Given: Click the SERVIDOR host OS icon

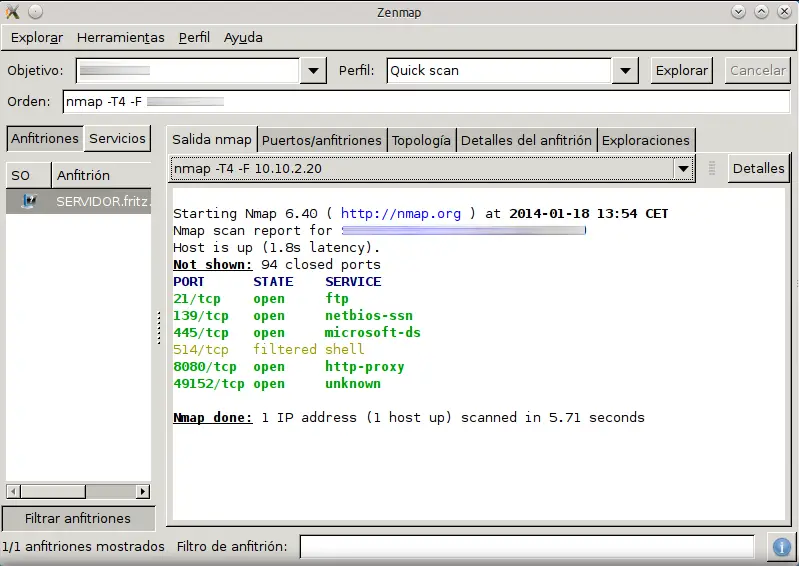Looking at the screenshot, I should [x=29, y=201].
